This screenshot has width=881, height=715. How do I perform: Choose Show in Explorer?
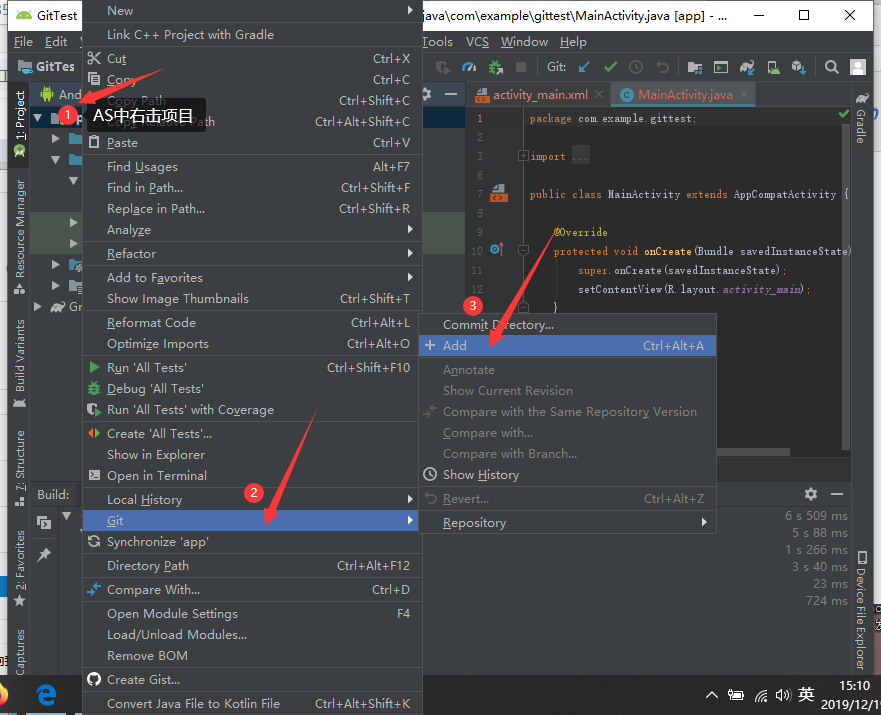251,454
